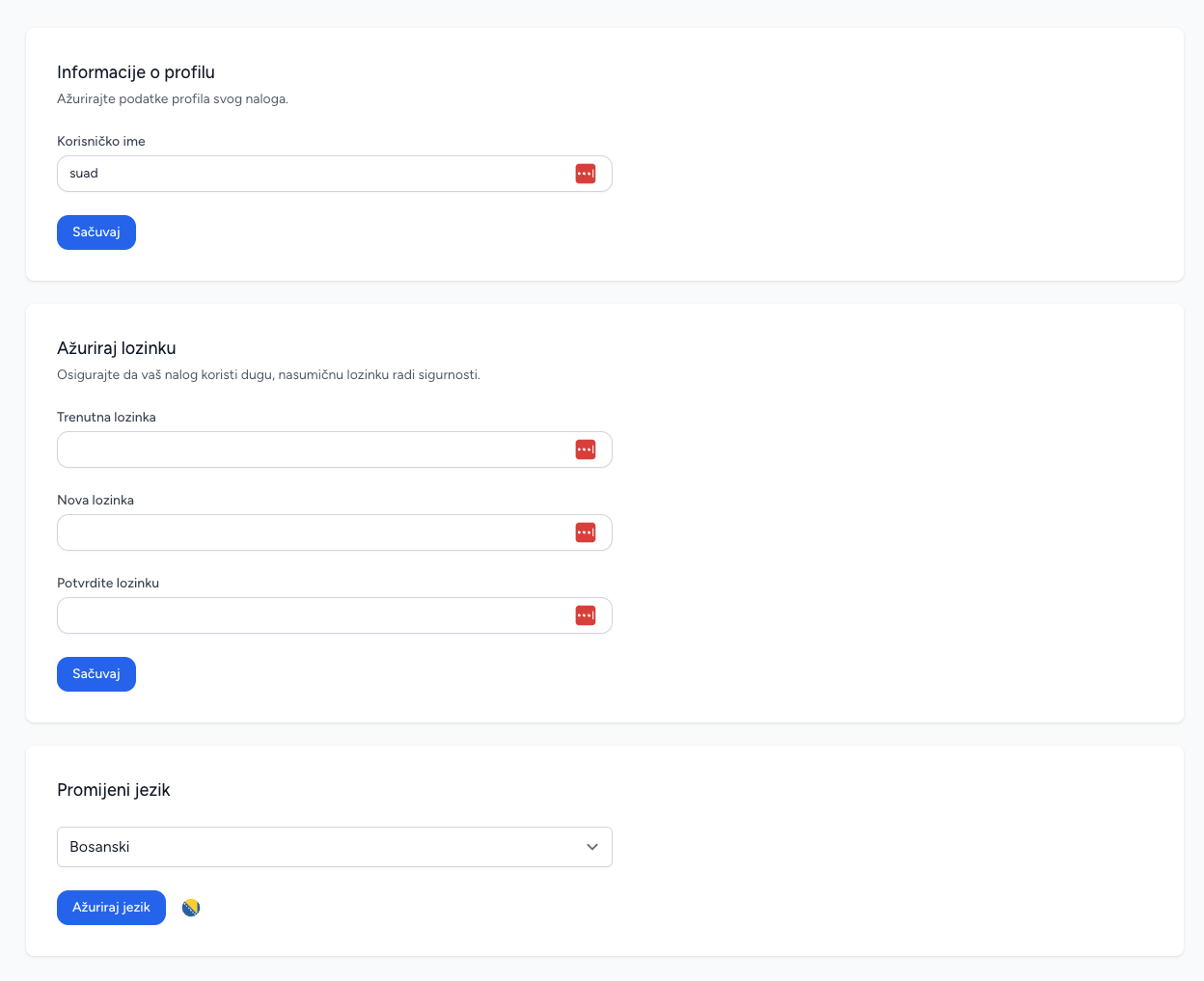Click password manager icon in Korisničko ime field
Viewport: 1204px width, 981px height.
point(586,174)
